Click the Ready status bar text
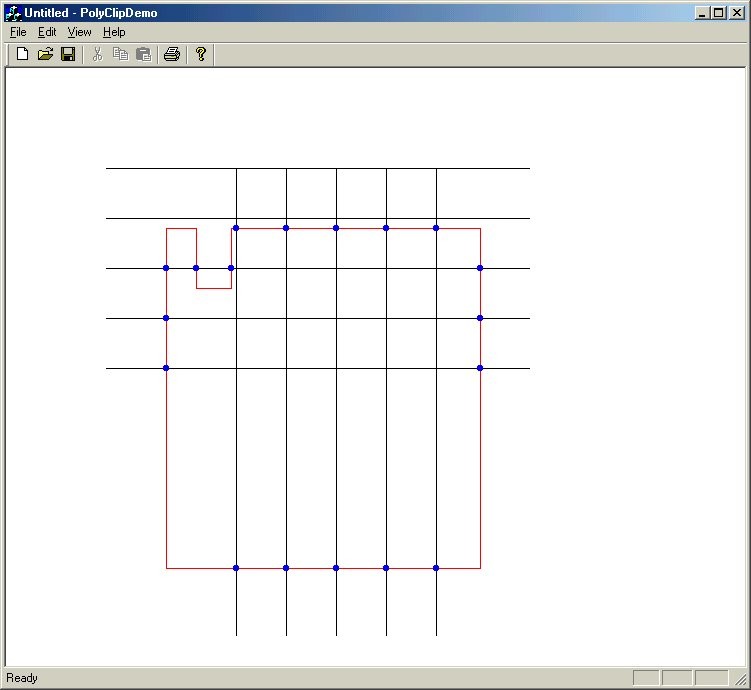This screenshot has width=751, height=690. point(22,678)
